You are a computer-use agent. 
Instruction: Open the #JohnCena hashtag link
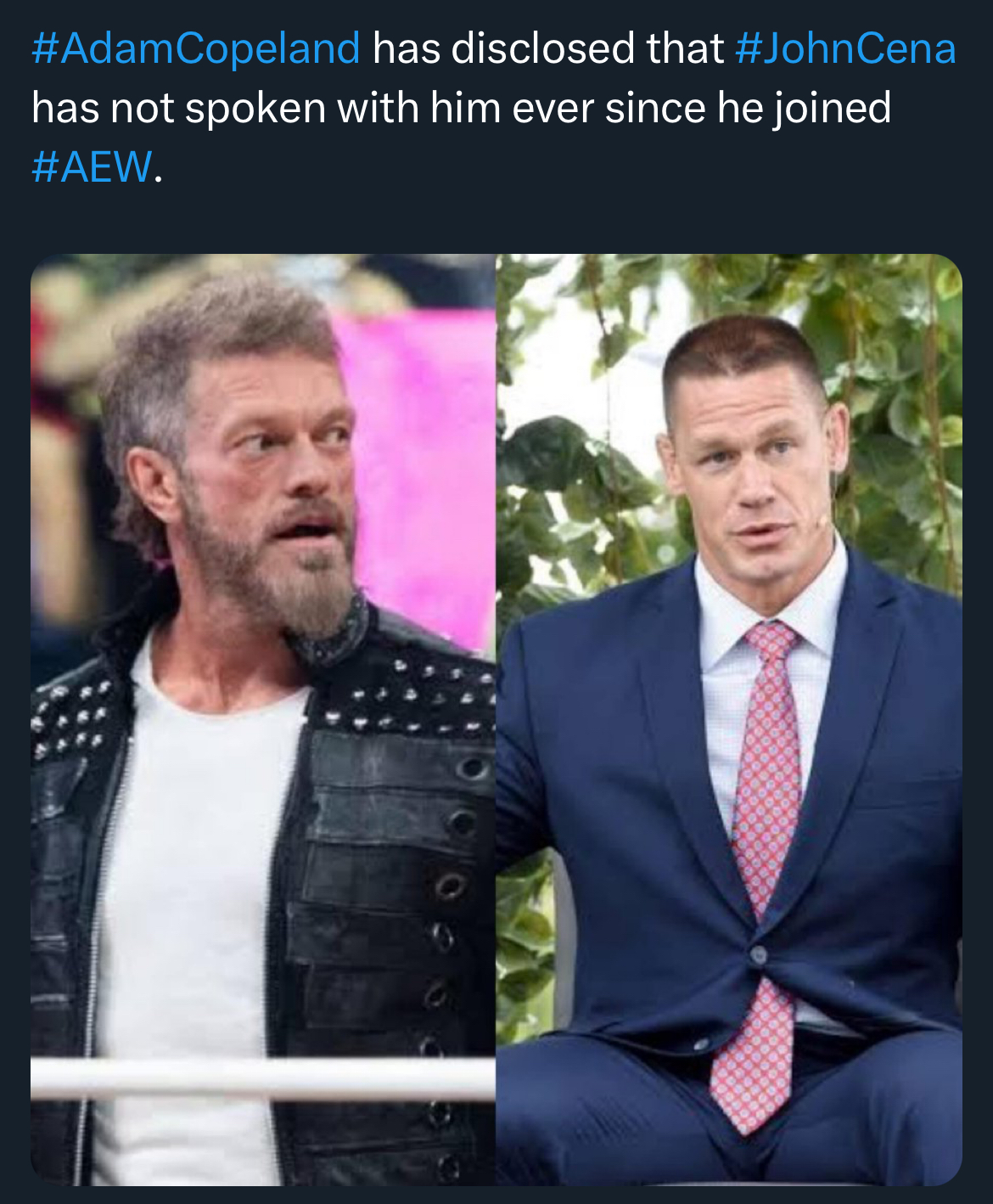coord(845,48)
